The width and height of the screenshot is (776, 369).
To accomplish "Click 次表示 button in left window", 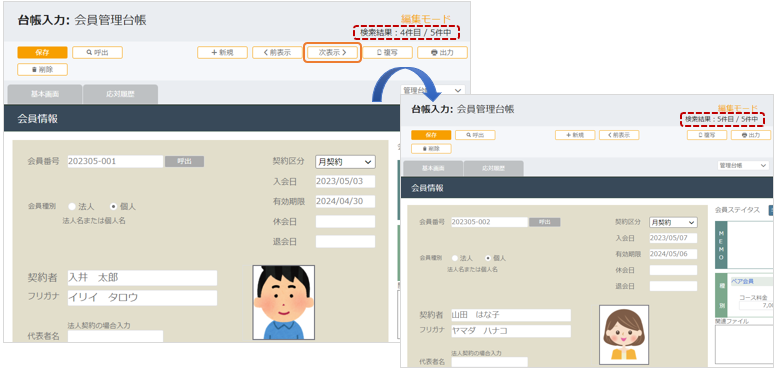I will [x=332, y=52].
